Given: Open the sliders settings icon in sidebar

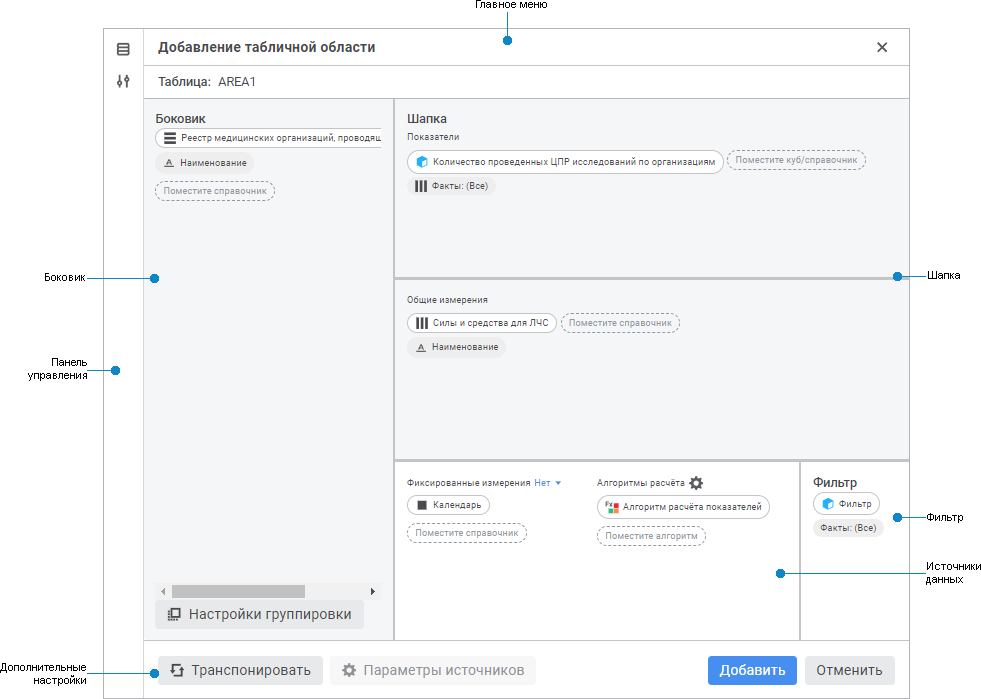Looking at the screenshot, I should tap(123, 82).
